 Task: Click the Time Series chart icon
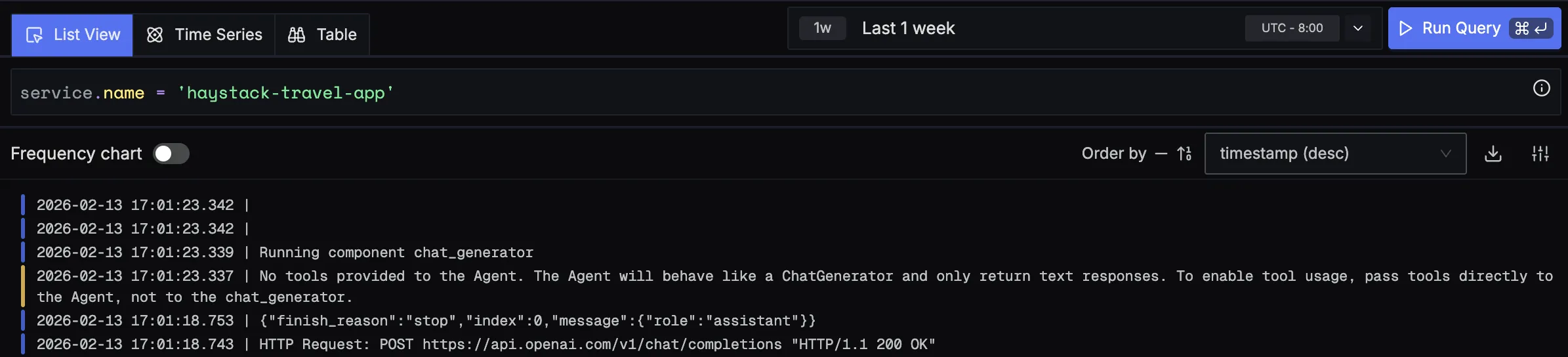click(x=155, y=35)
